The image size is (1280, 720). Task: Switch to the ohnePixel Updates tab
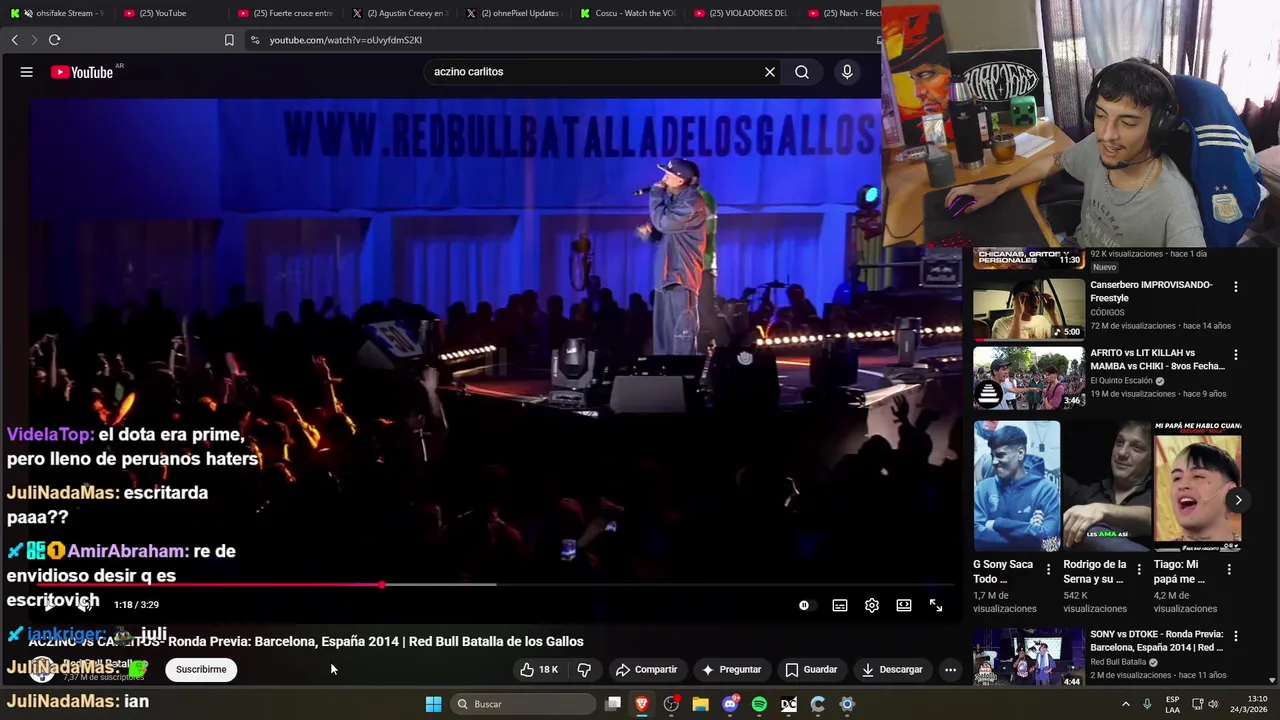pyautogui.click(x=514, y=13)
